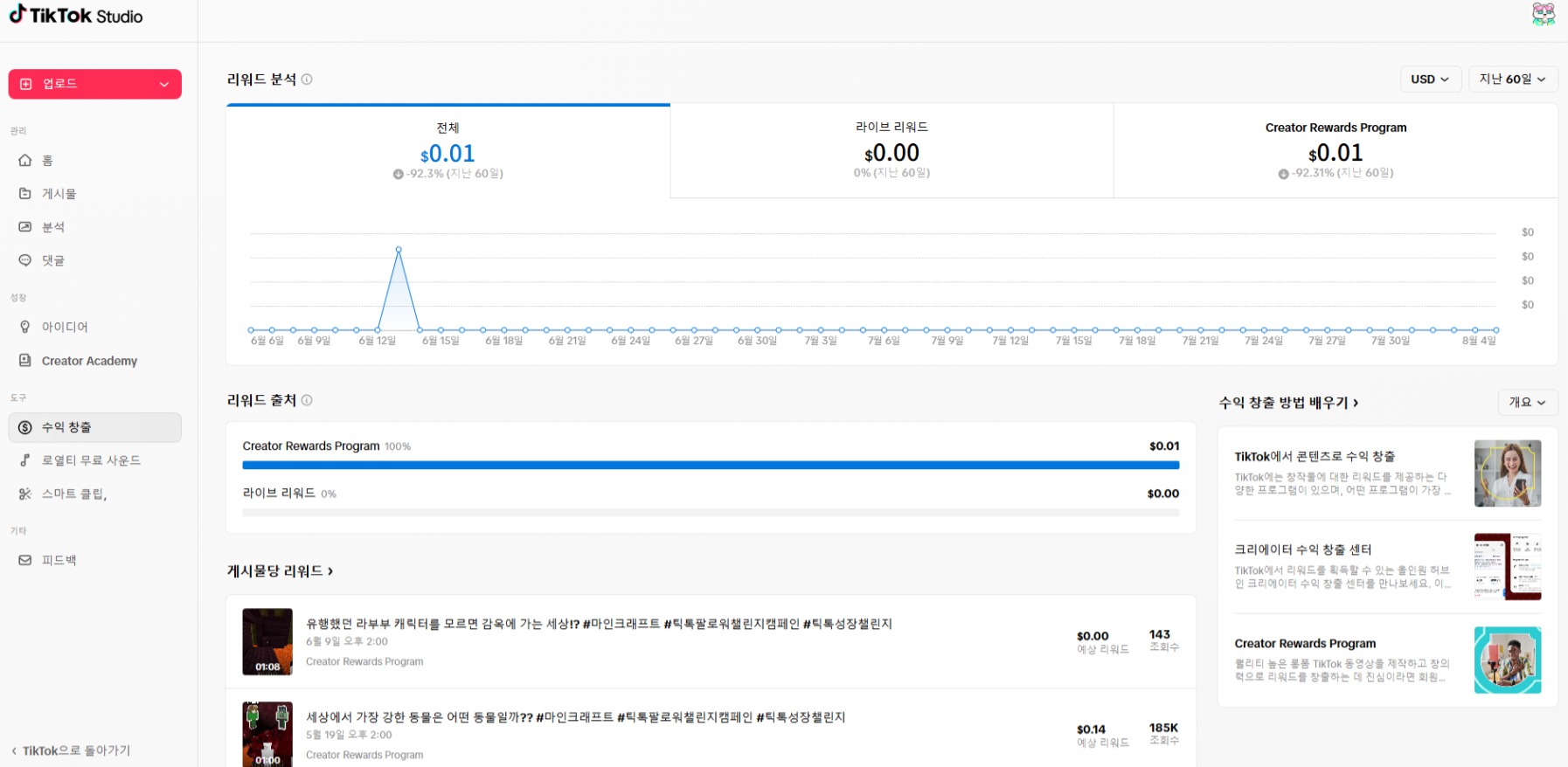1568x767 pixels.
Task: Click the $0.14 예상 리워드 value
Action: point(1091,729)
